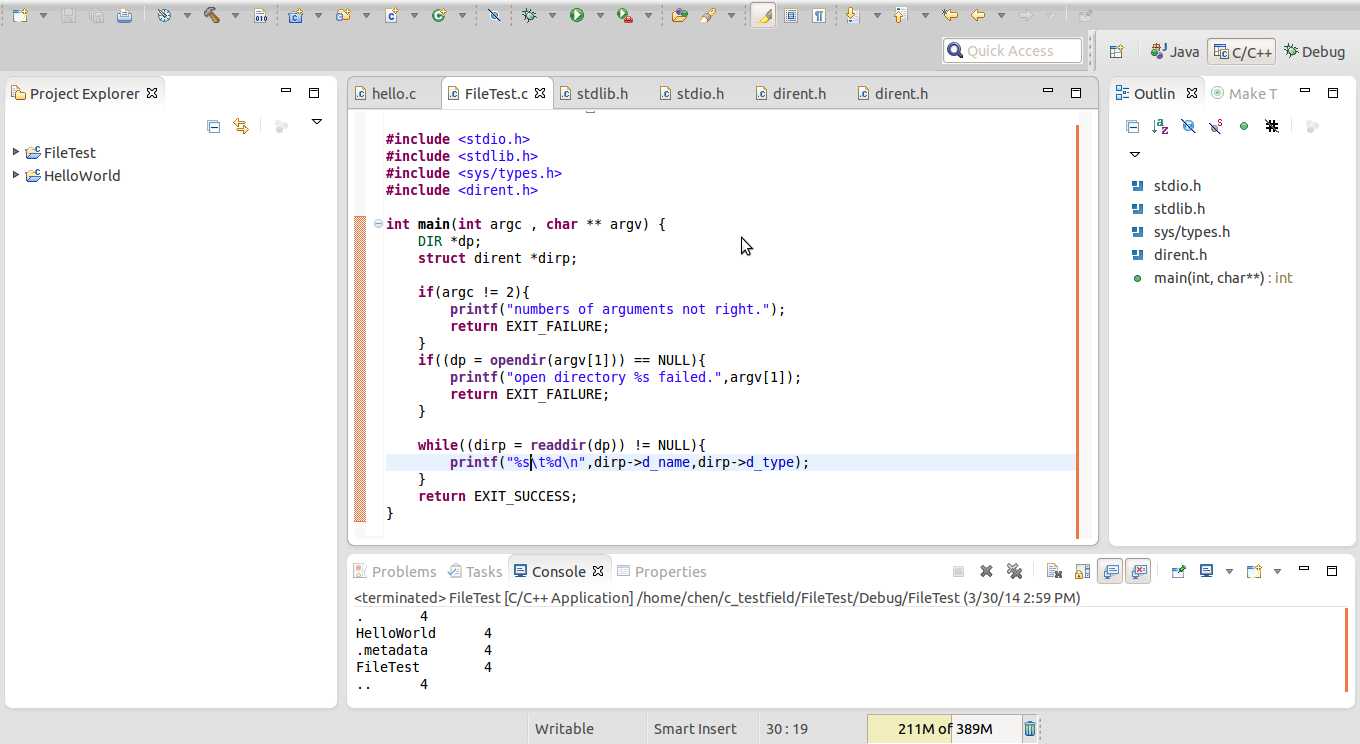Click the Open Perspective icon
Screen dimensions: 1360x744
coord(1117,51)
